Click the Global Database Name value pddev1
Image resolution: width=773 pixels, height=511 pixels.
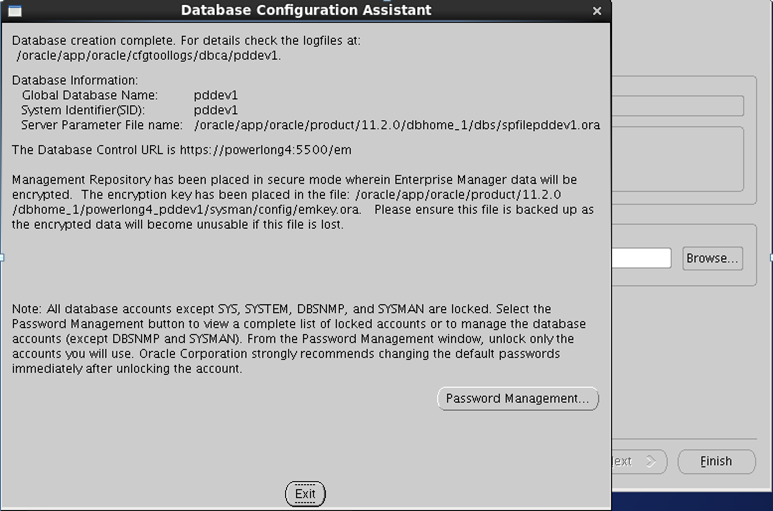pyautogui.click(x=215, y=95)
